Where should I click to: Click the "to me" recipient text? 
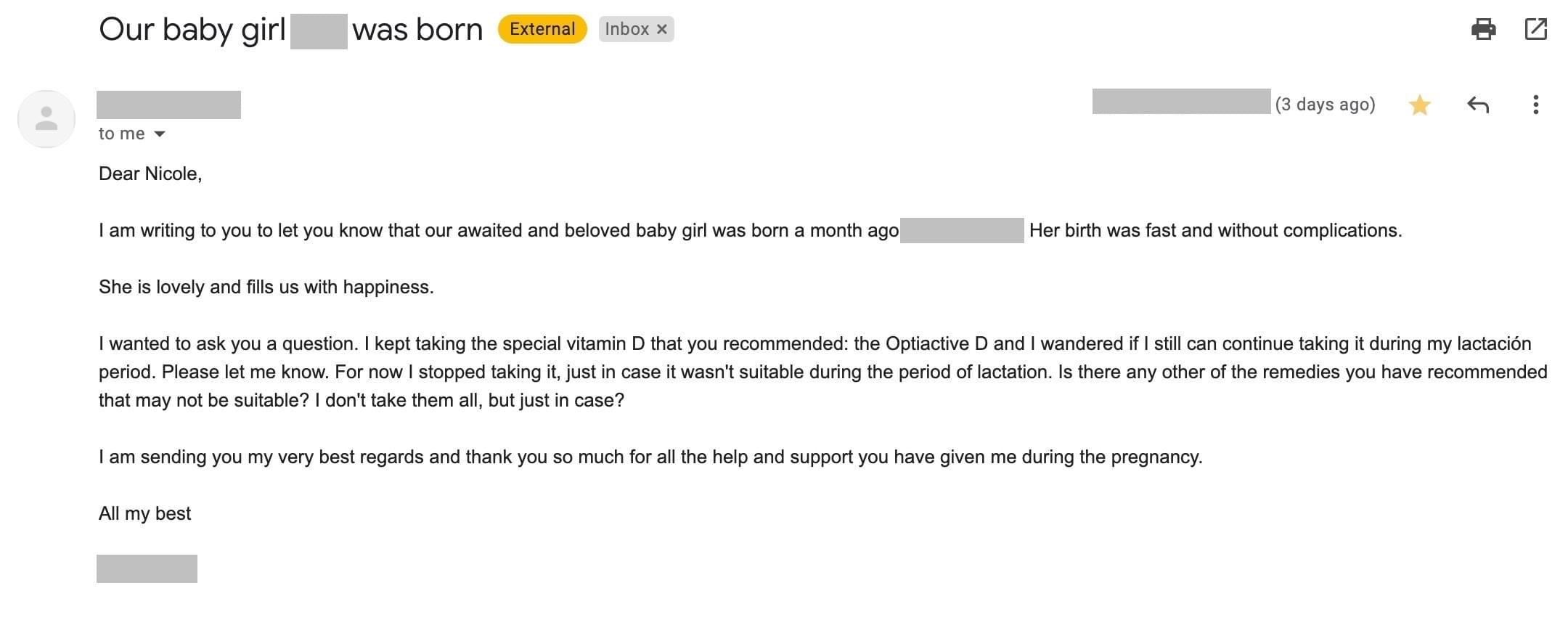click(122, 134)
